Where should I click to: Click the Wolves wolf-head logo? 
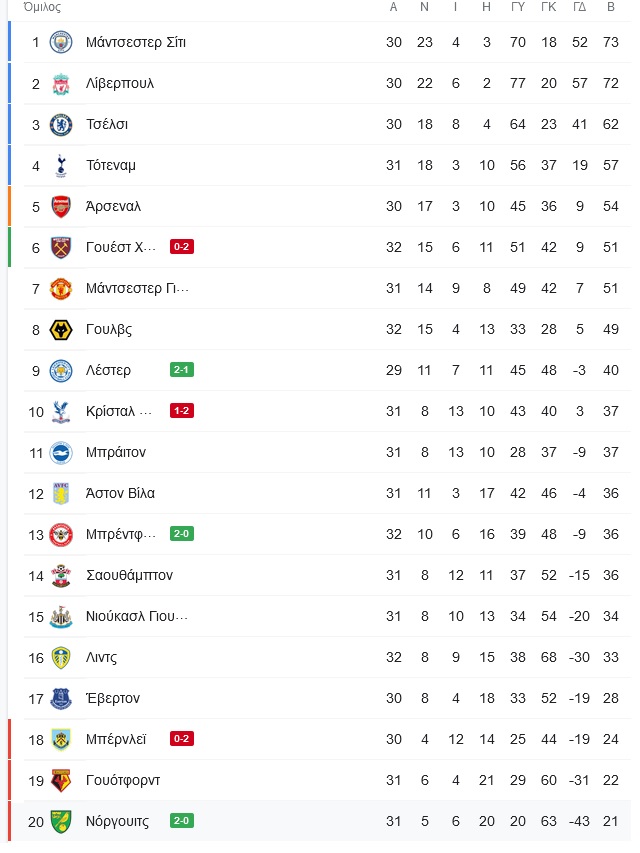pos(61,330)
